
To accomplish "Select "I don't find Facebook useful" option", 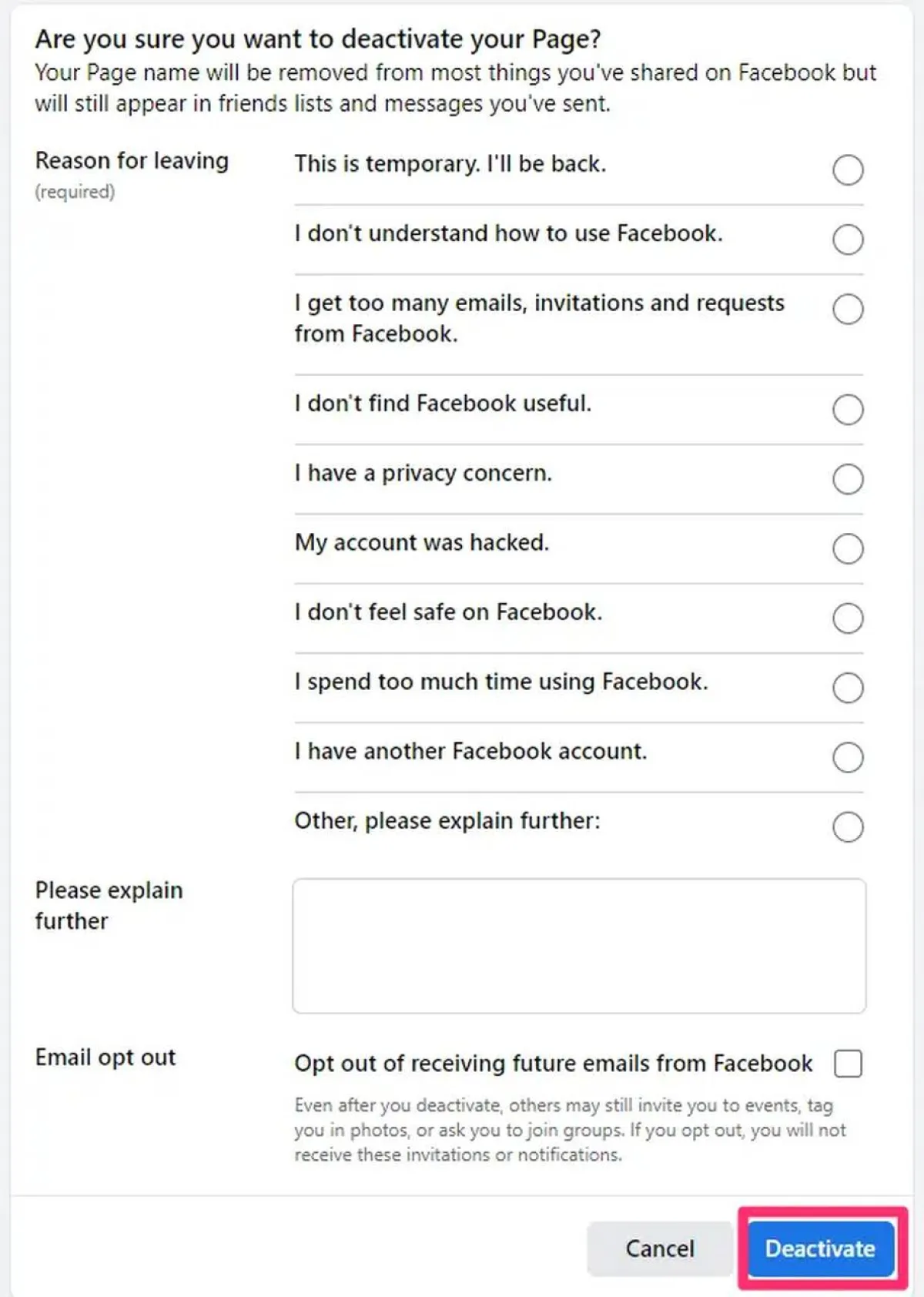I will point(847,411).
